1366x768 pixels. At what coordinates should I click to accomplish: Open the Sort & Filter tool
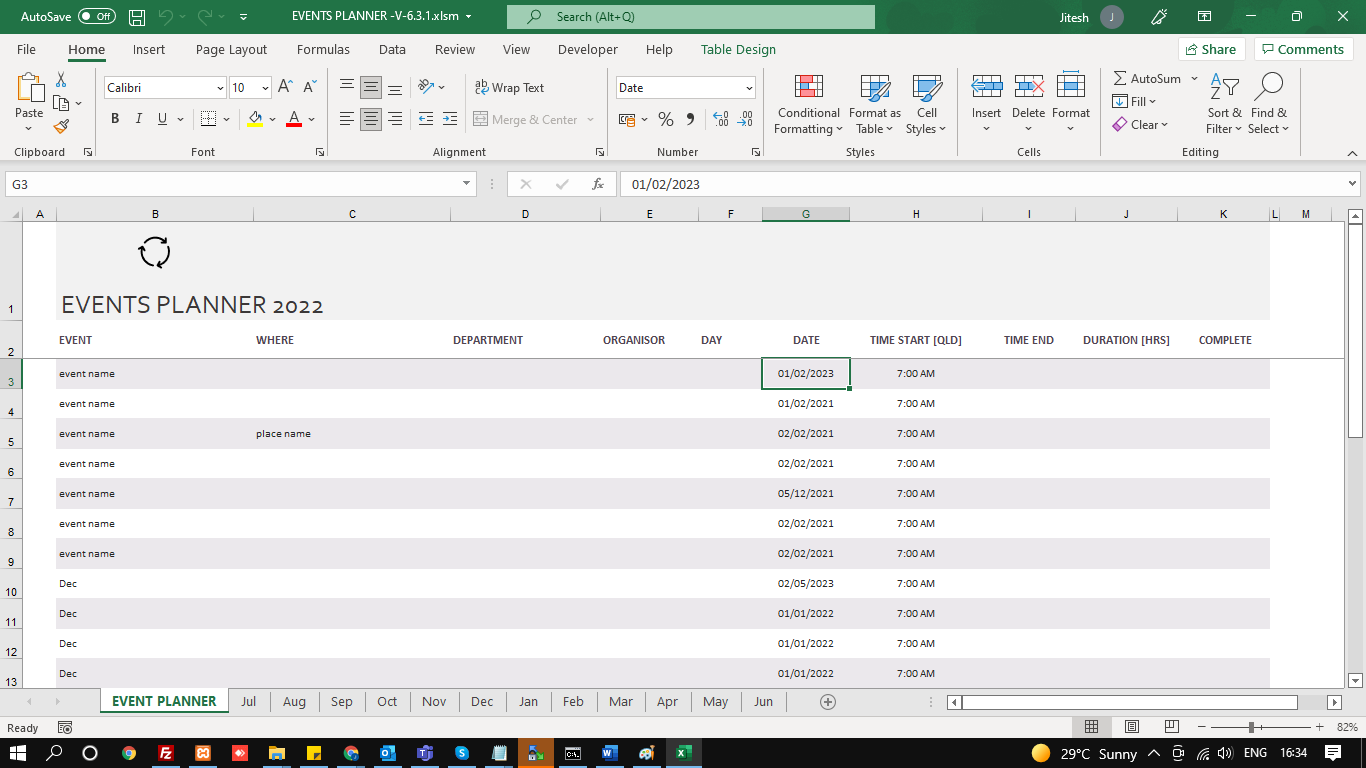(x=1224, y=104)
